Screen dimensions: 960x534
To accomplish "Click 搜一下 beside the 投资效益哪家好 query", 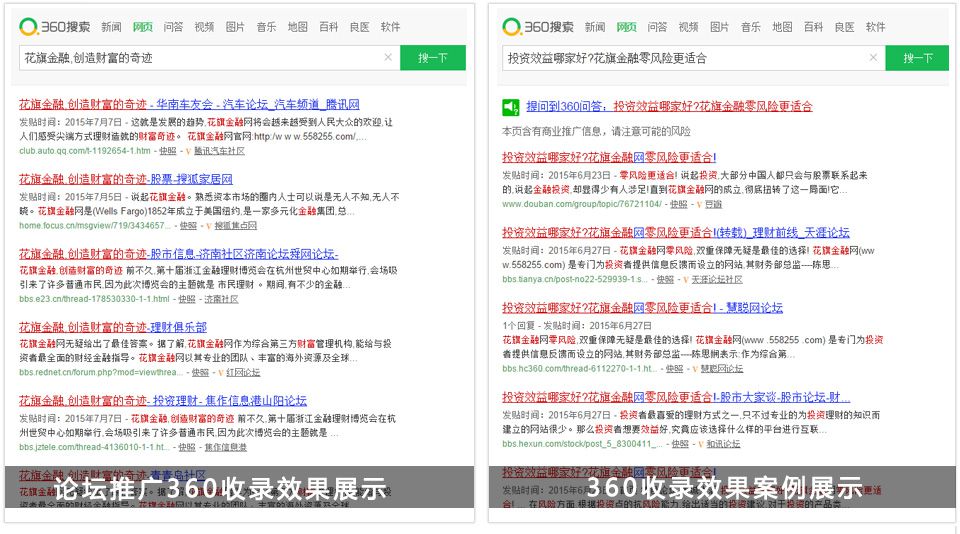I will pos(917,58).
